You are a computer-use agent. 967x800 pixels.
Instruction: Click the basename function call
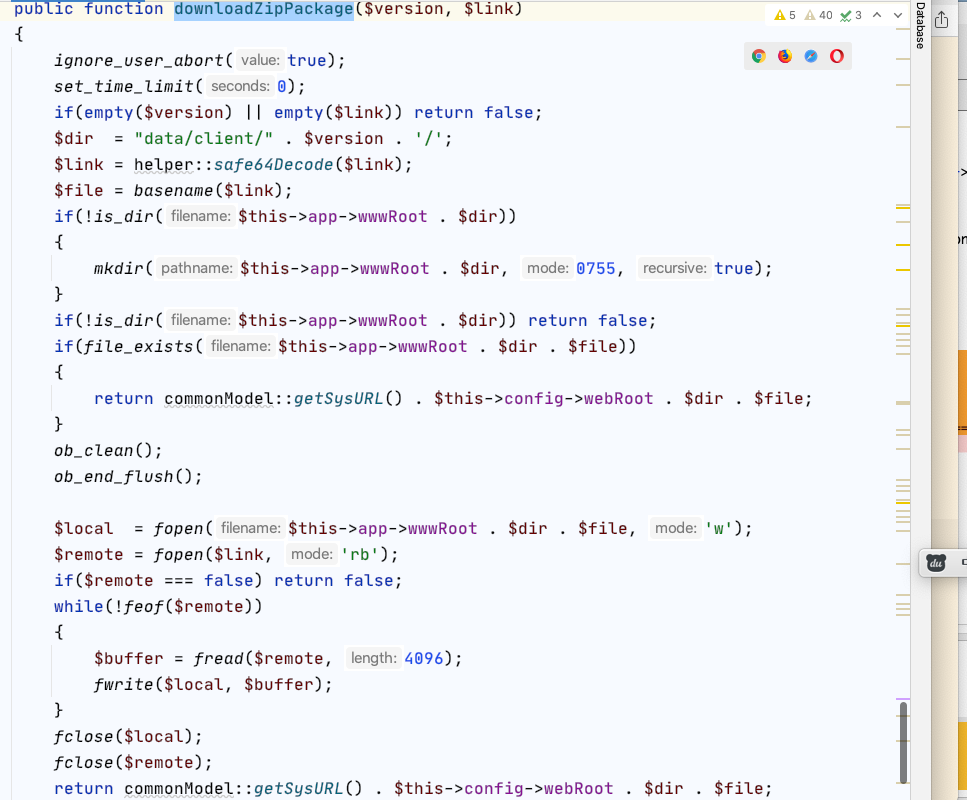click(174, 191)
